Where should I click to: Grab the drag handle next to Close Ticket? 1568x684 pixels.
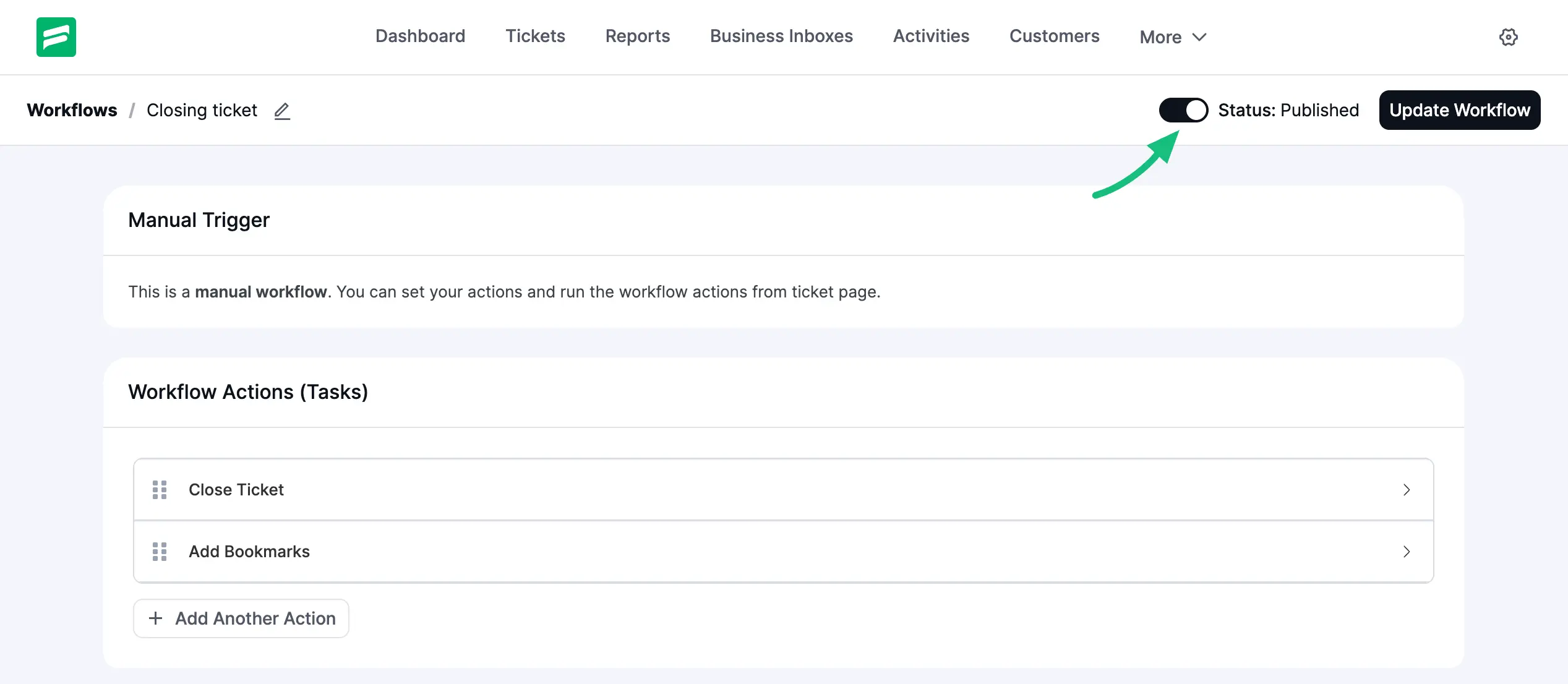coord(160,489)
